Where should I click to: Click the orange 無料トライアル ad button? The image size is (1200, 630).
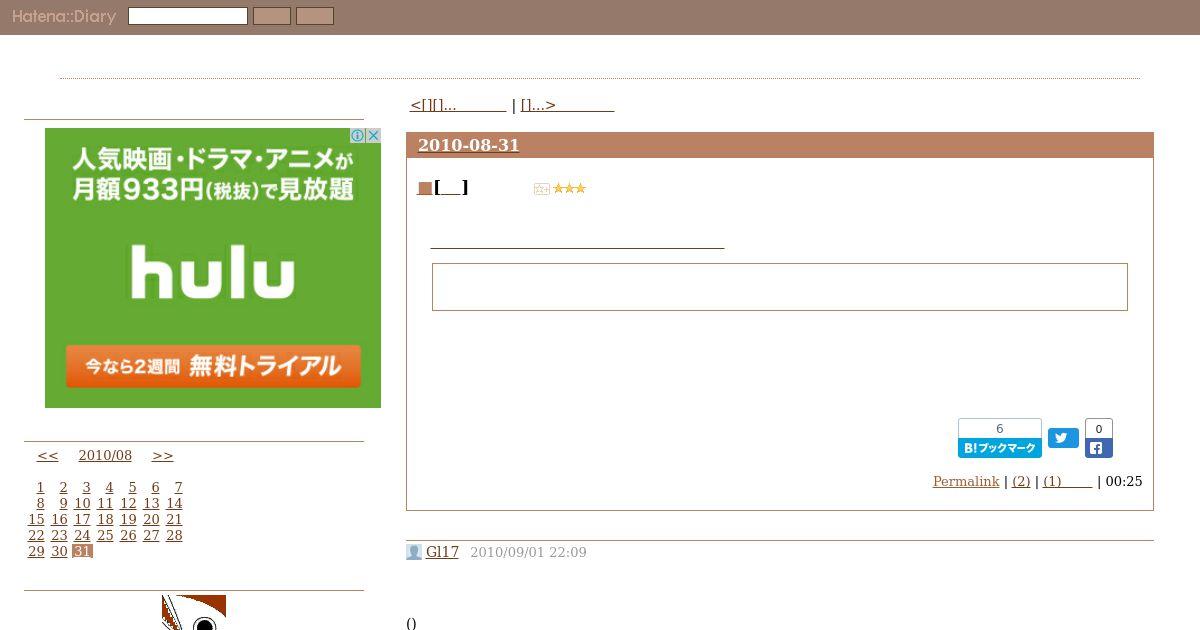(x=213, y=366)
